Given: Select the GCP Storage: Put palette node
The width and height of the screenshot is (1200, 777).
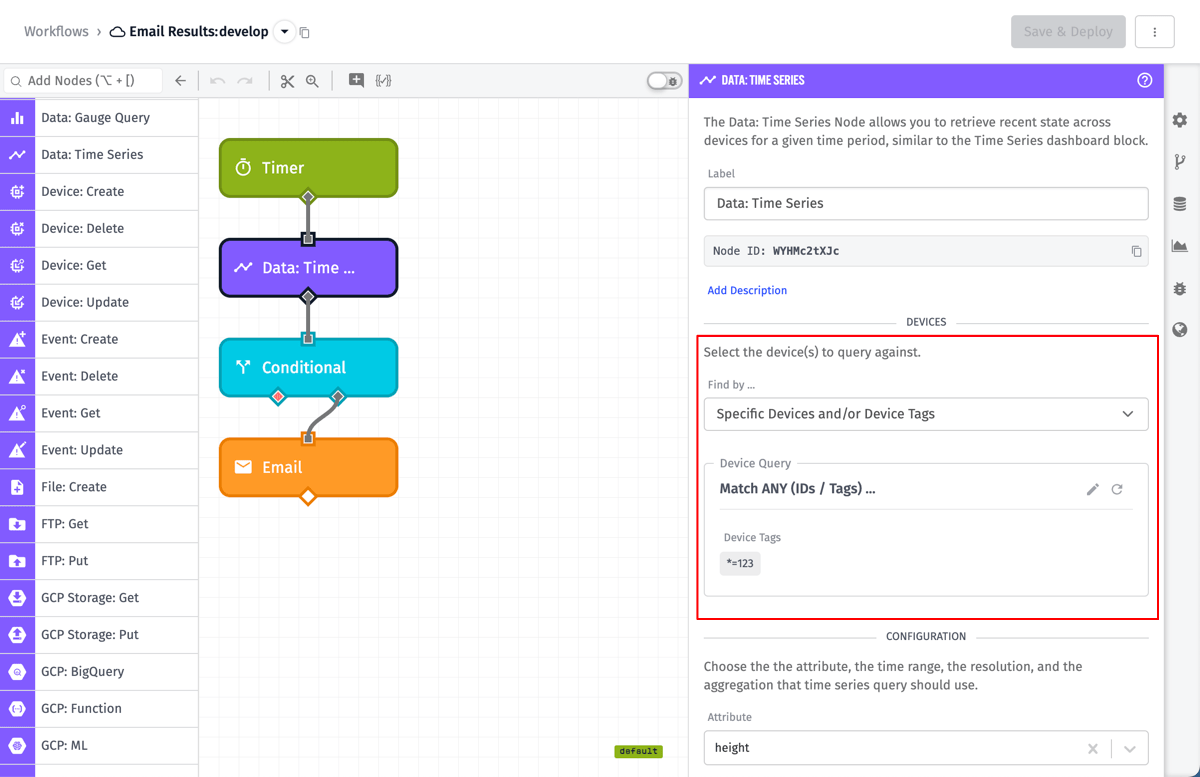Looking at the screenshot, I should pos(99,635).
